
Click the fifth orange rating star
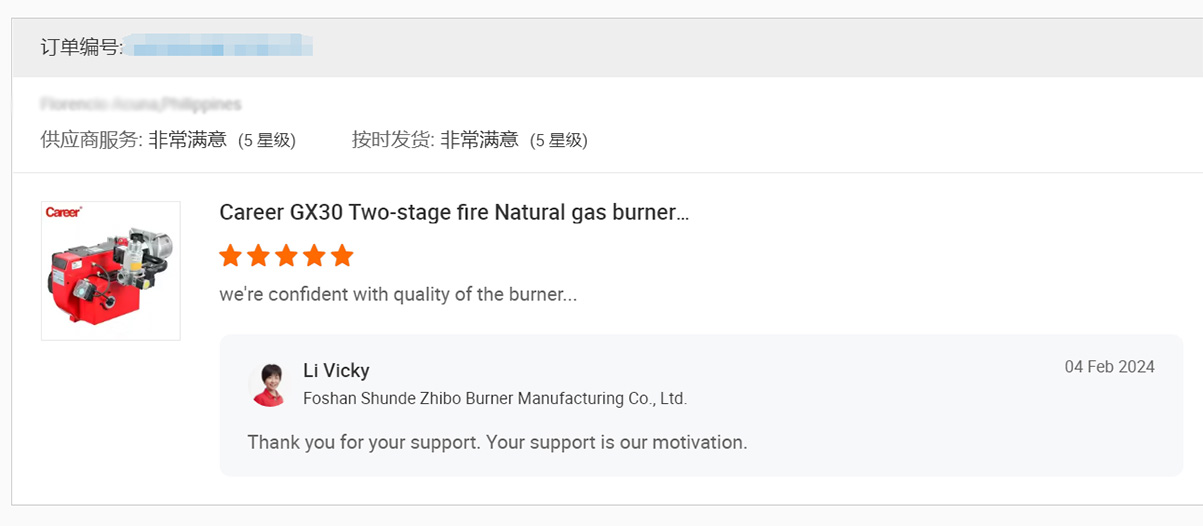tap(342, 256)
